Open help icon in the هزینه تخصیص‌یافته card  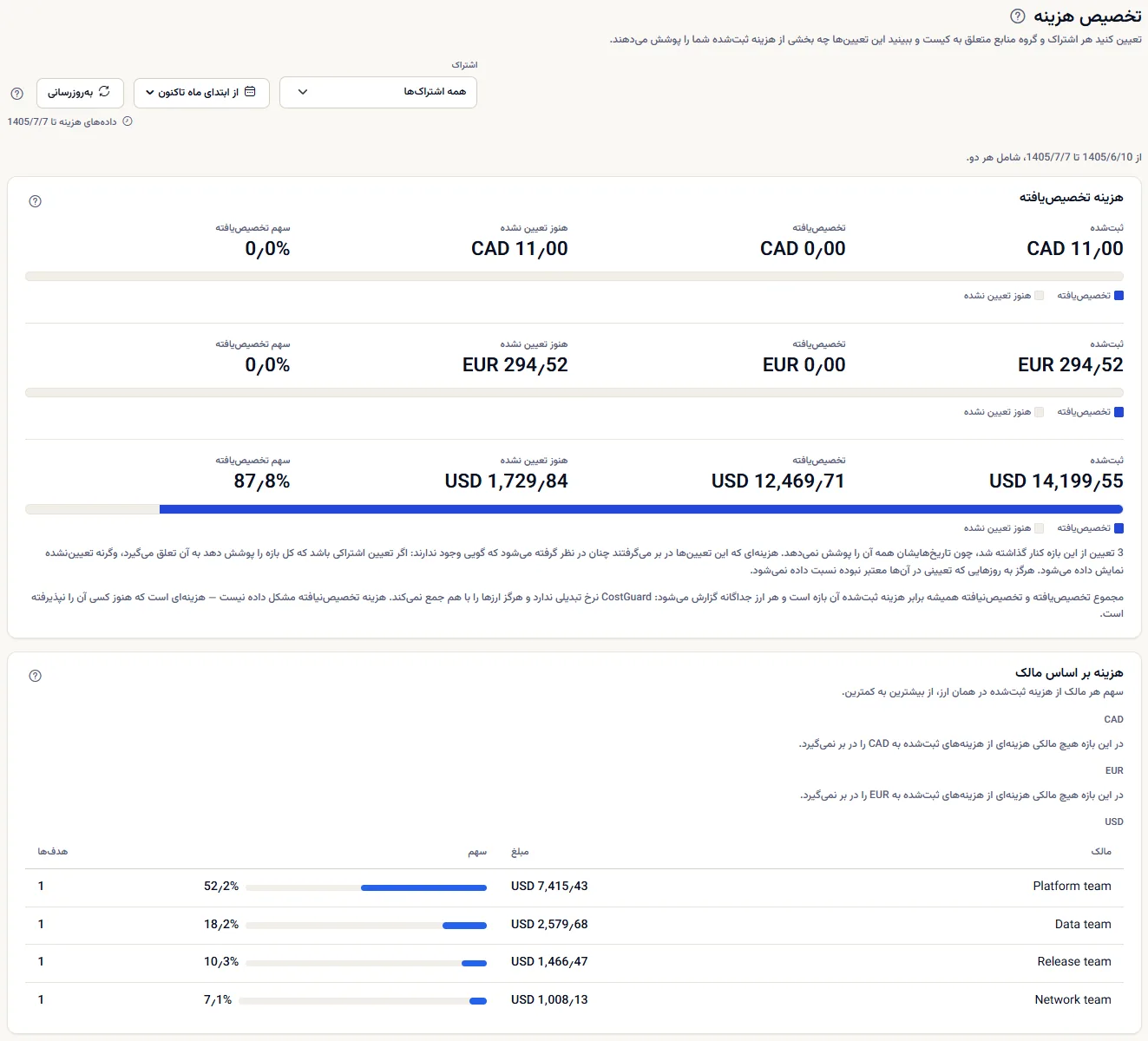[x=36, y=201]
